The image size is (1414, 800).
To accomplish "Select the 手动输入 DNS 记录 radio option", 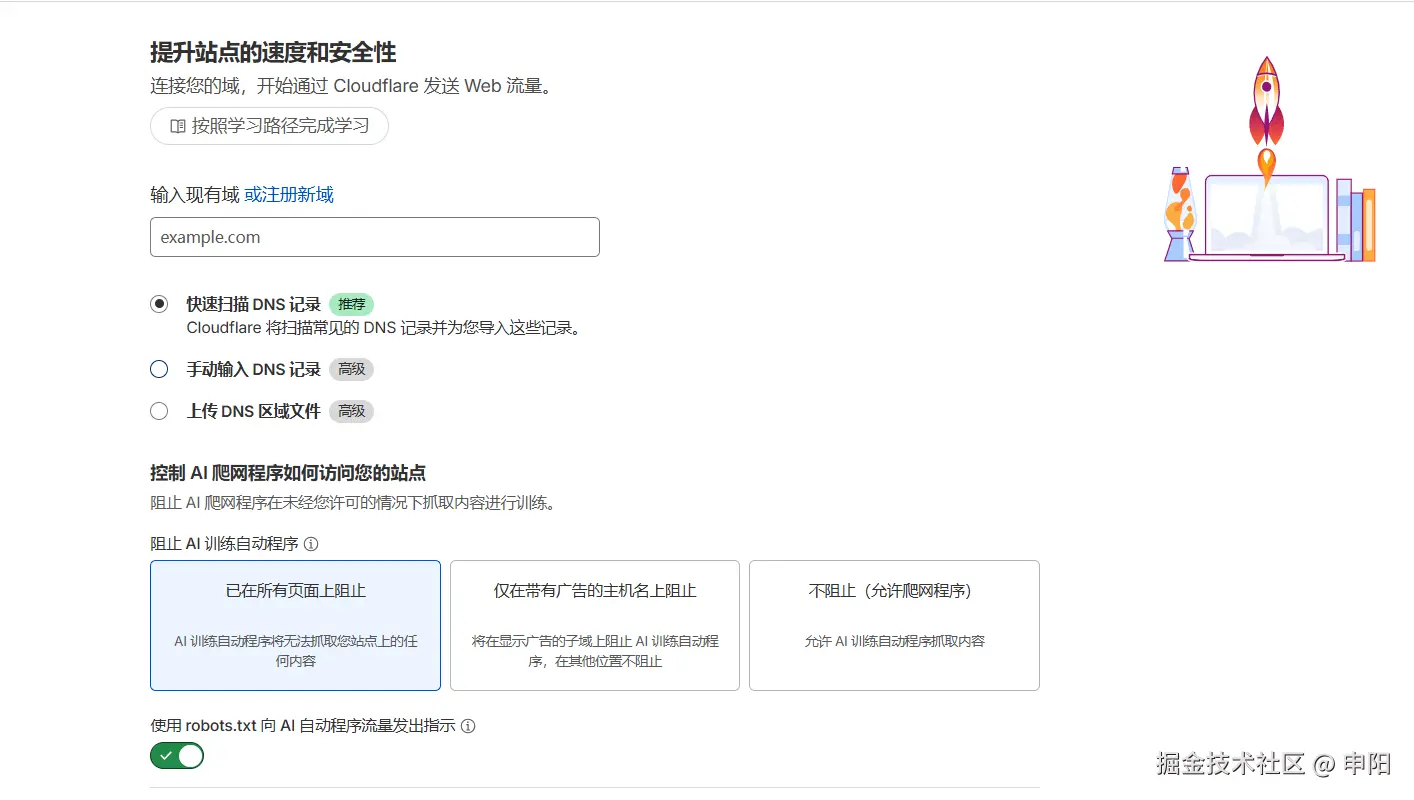I will click(x=159, y=369).
